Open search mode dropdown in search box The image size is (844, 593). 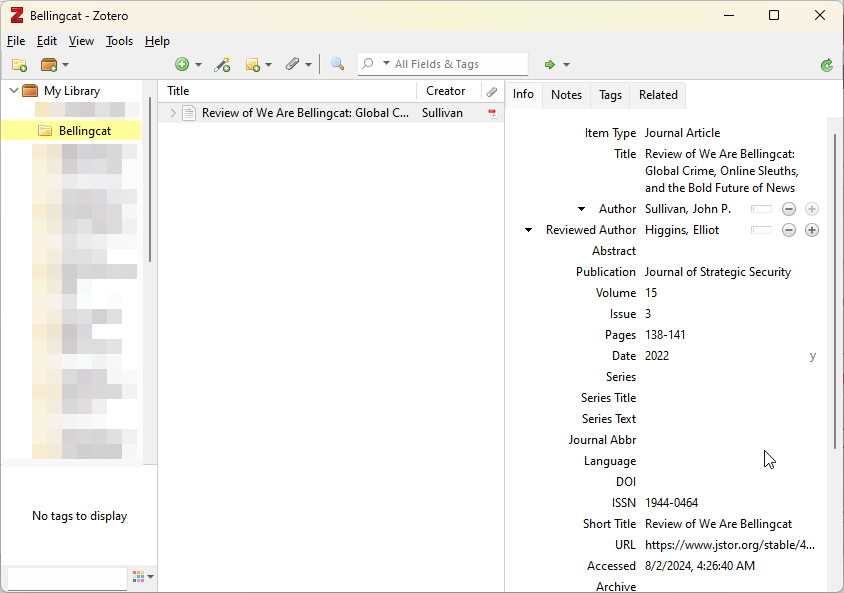tap(386, 63)
